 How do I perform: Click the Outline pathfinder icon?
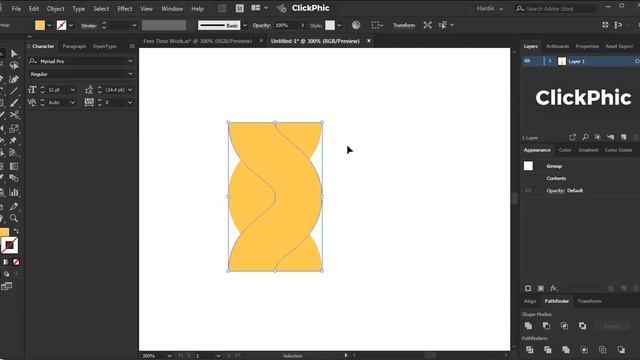(x=602, y=350)
